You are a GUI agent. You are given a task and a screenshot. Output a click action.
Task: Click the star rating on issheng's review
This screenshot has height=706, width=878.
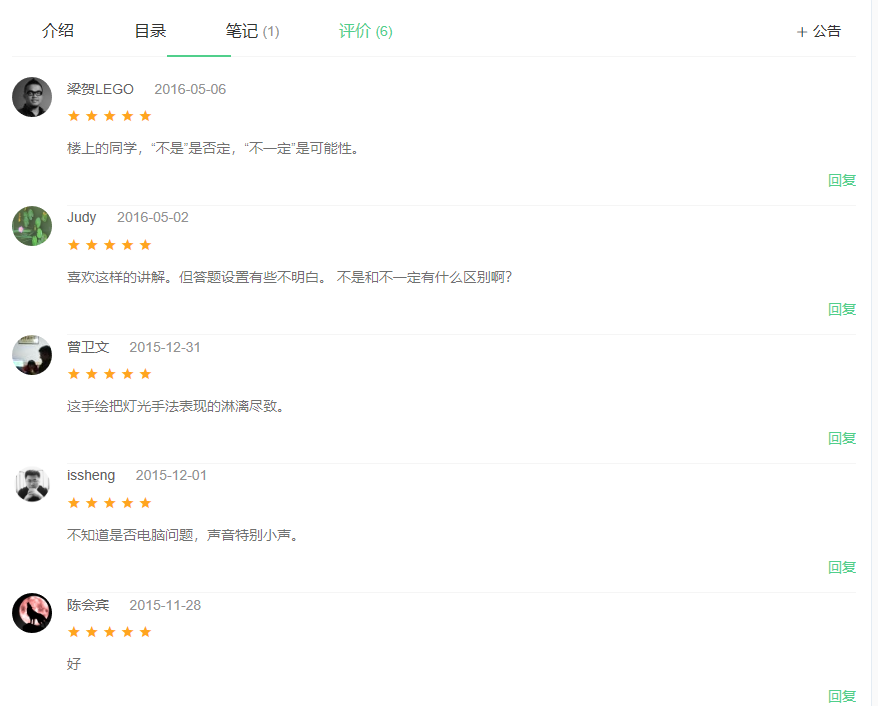point(109,503)
